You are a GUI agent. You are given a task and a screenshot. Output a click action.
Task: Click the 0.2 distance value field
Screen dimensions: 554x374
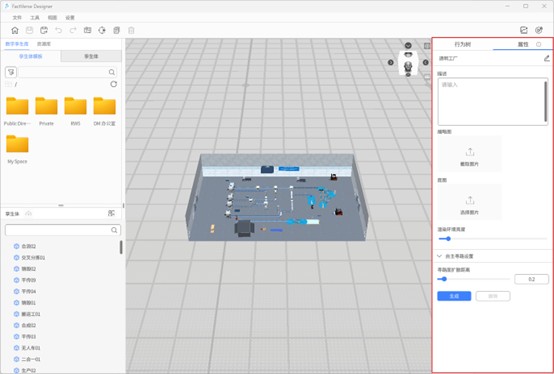pos(531,279)
